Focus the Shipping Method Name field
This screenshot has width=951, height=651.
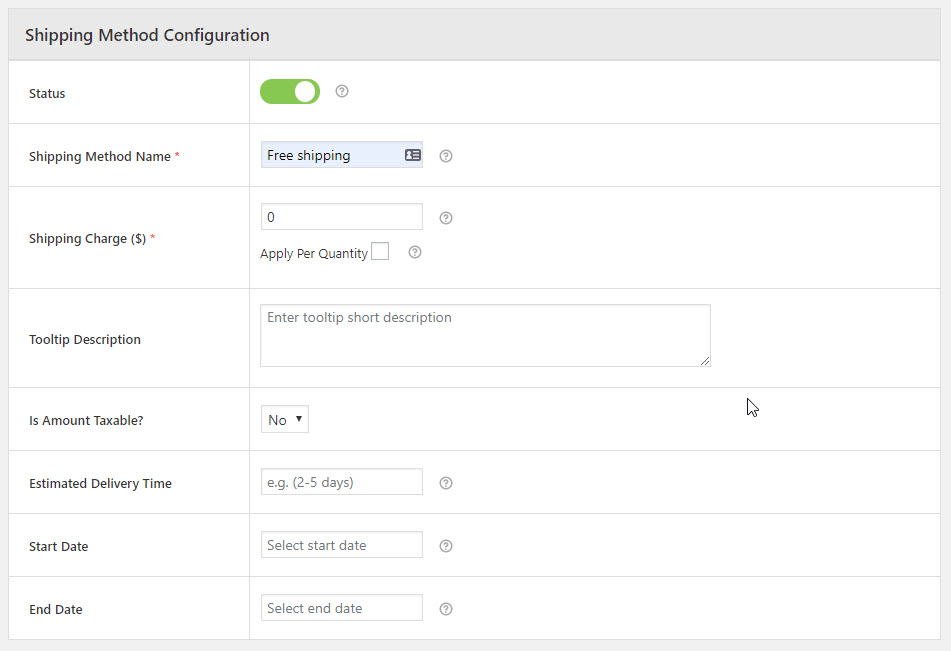[x=341, y=155]
